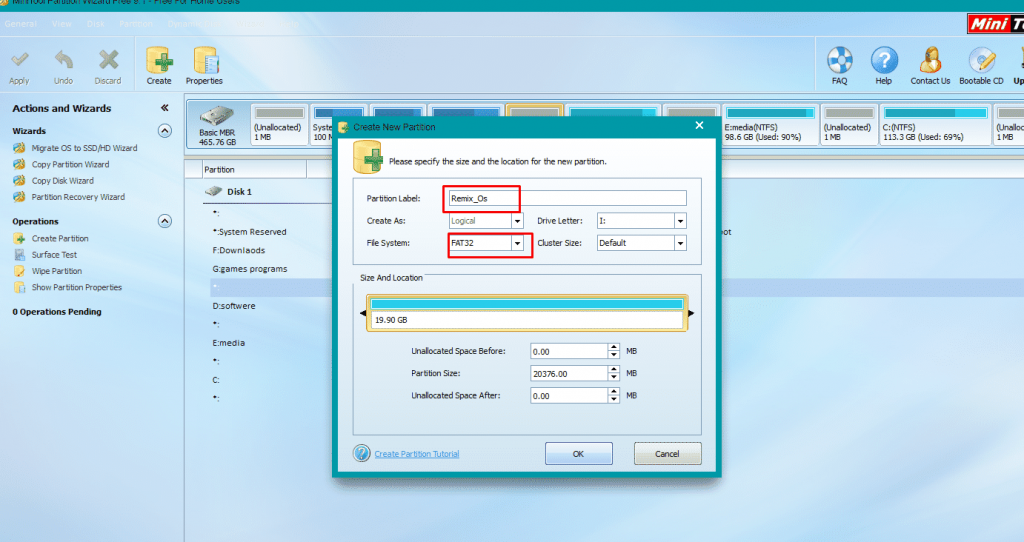Viewport: 1024px width, 542px height.
Task: Select the E:media(NTFS) block in disk map
Action: 769,124
